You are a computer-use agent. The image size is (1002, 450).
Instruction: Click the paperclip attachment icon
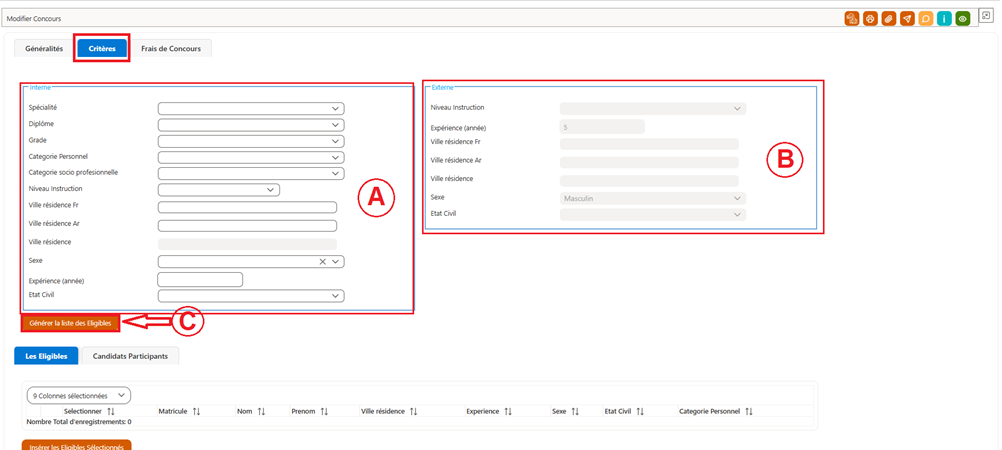coord(888,19)
